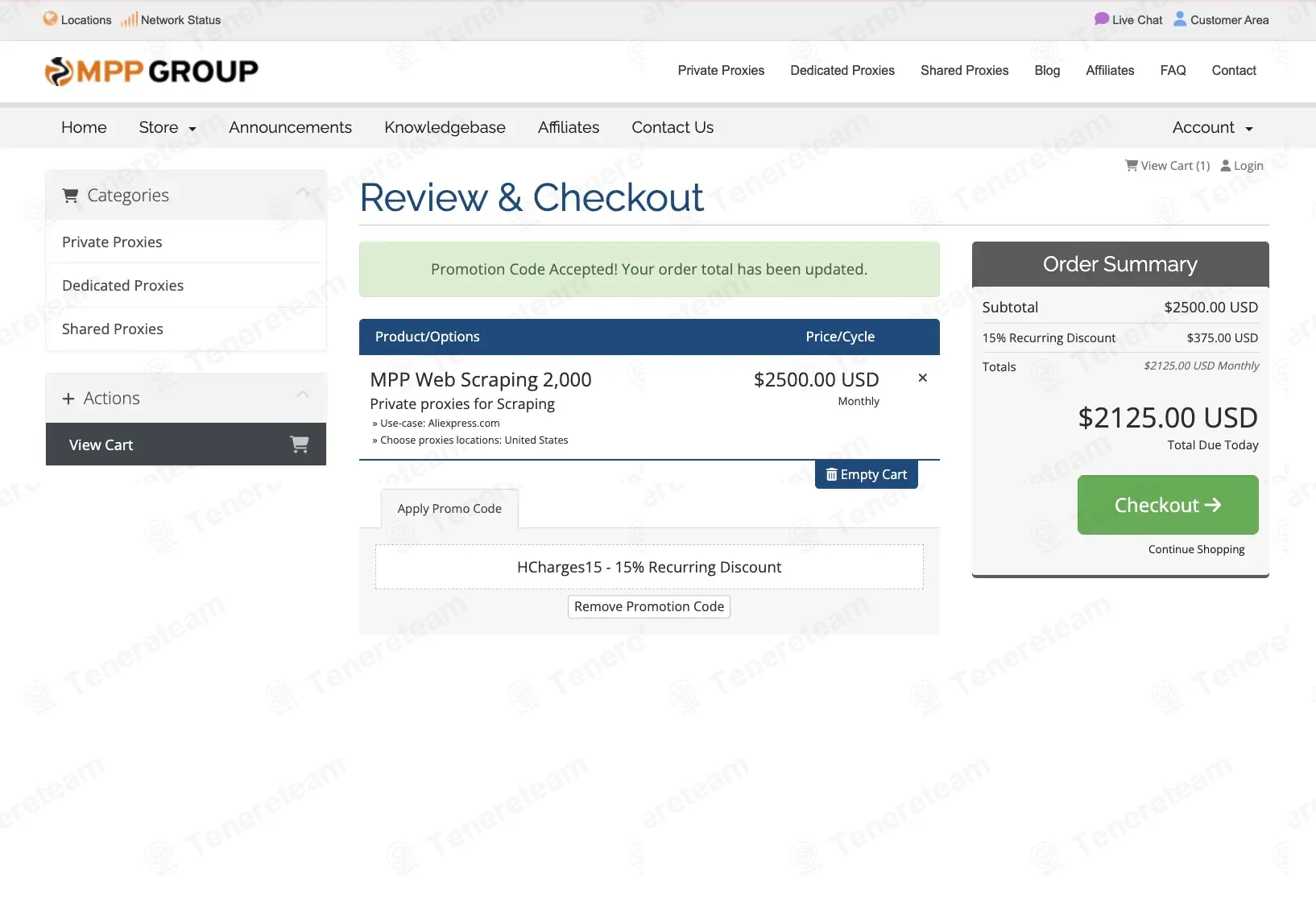Viewport: 1316px width, 897px height.
Task: Click the Live Chat bubble icon
Action: click(x=1101, y=19)
